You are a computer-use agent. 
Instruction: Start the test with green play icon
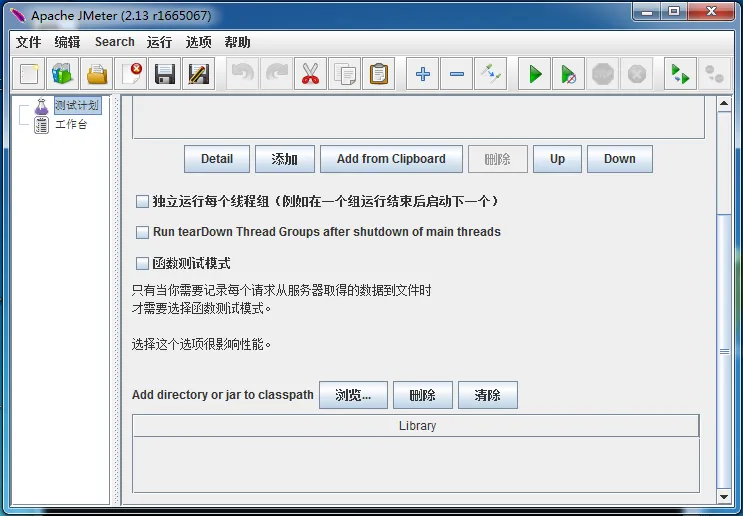tap(535, 74)
